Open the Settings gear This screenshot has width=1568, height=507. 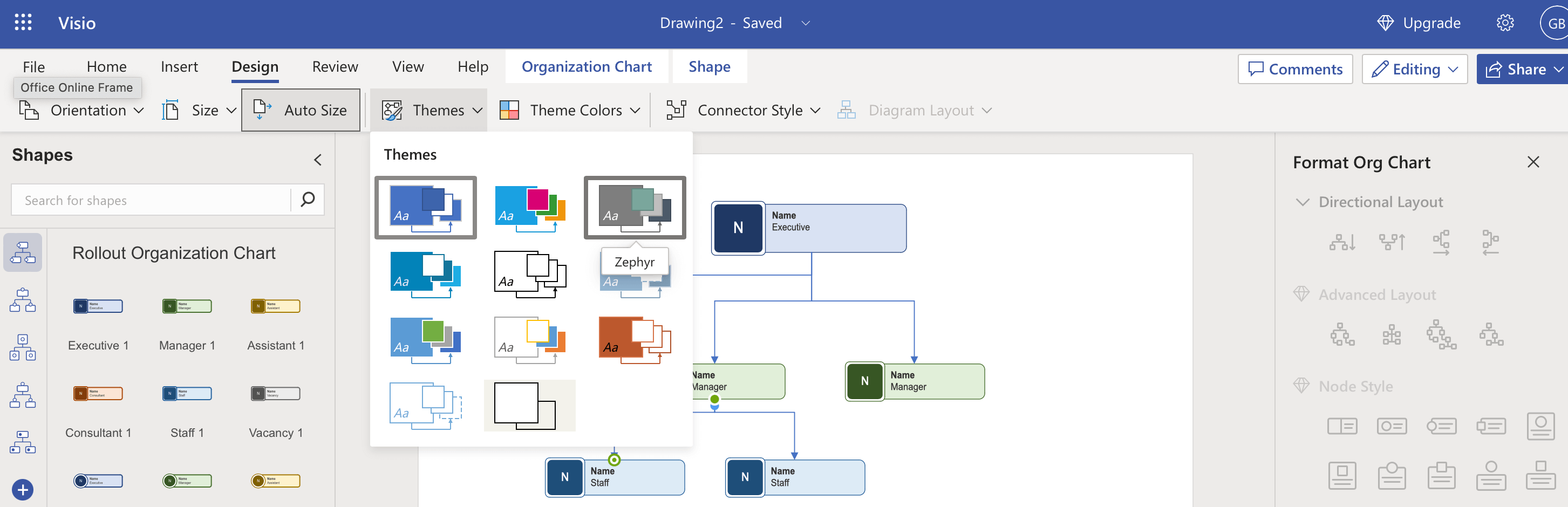pos(1505,23)
